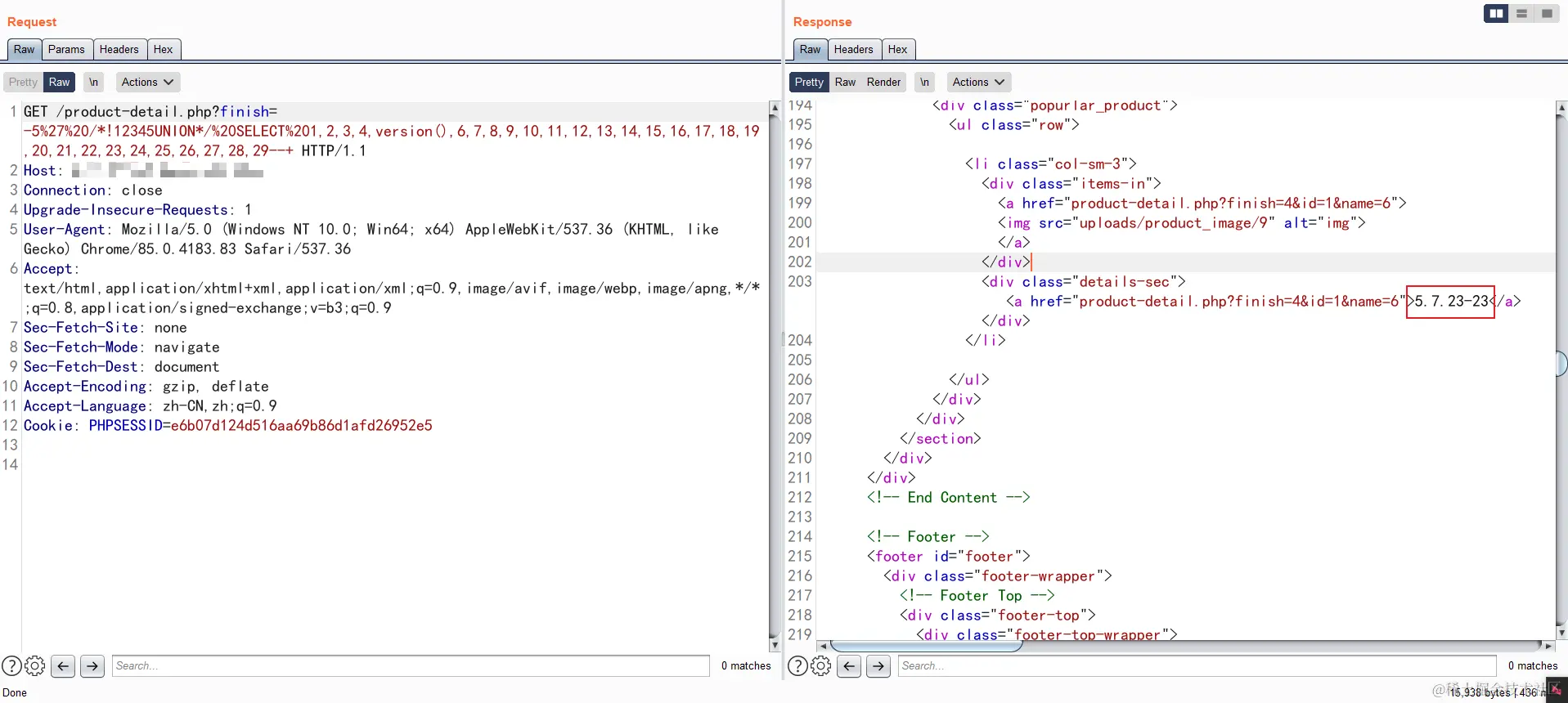This screenshot has height=703, width=1568.
Task: Open the Response Headers tab
Action: tap(854, 49)
